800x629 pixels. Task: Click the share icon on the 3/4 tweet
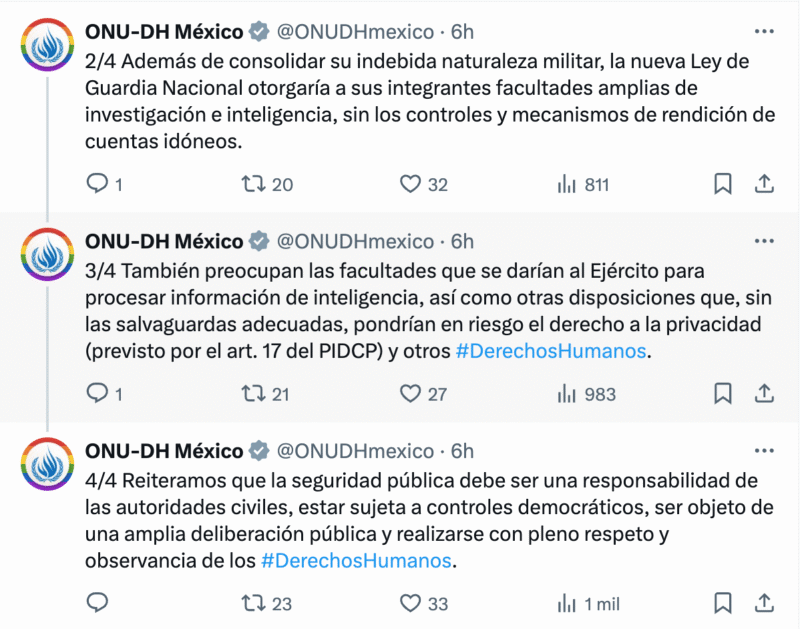[762, 394]
